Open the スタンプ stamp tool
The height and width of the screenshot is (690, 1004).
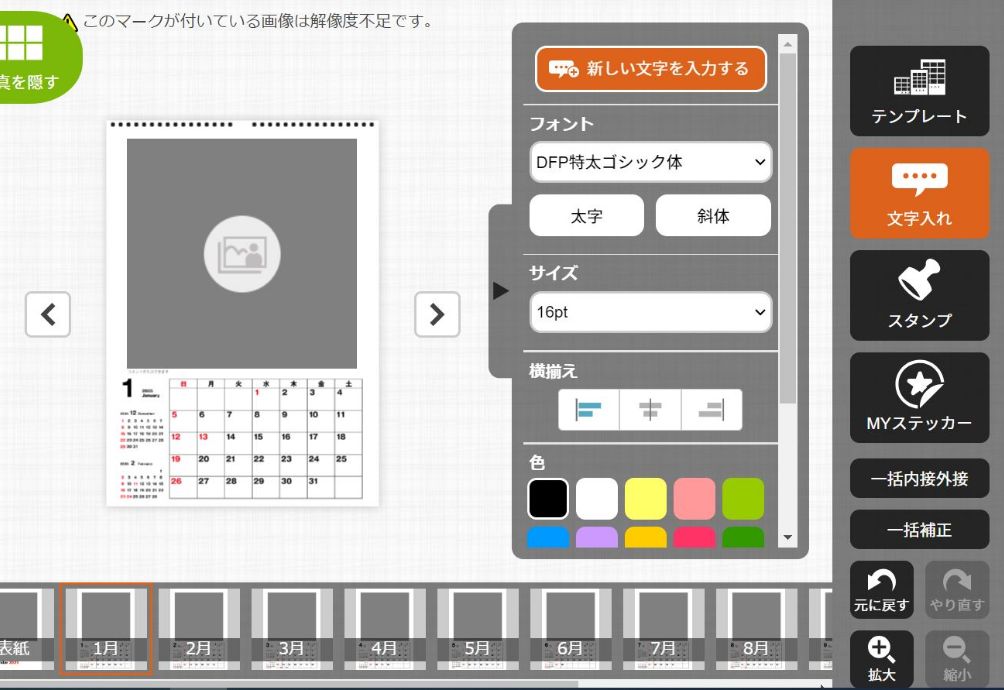click(x=919, y=296)
